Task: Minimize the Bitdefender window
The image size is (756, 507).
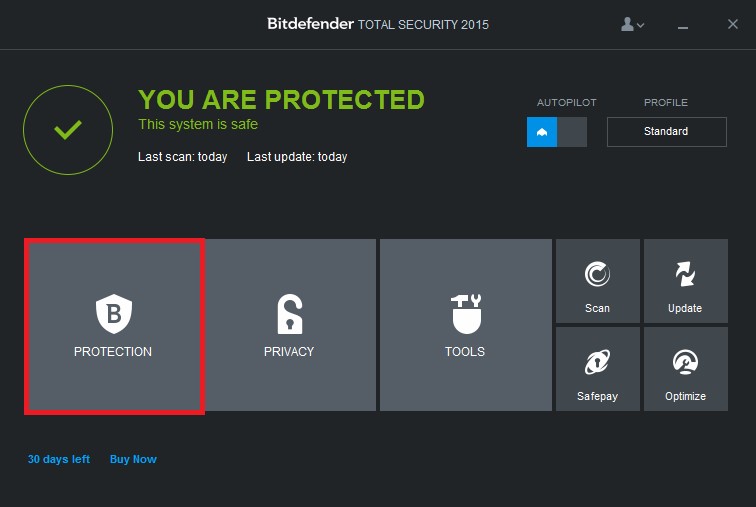Action: 683,27
